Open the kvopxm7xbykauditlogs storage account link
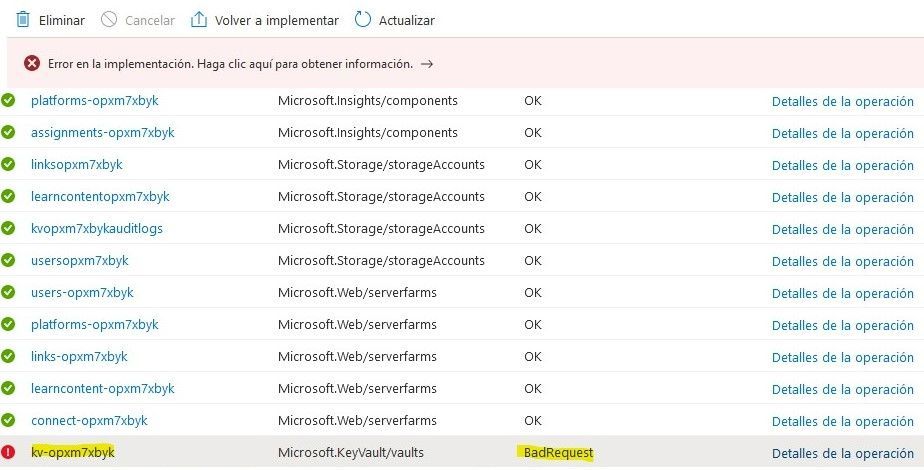Image resolution: width=924 pixels, height=470 pixels. (97, 229)
